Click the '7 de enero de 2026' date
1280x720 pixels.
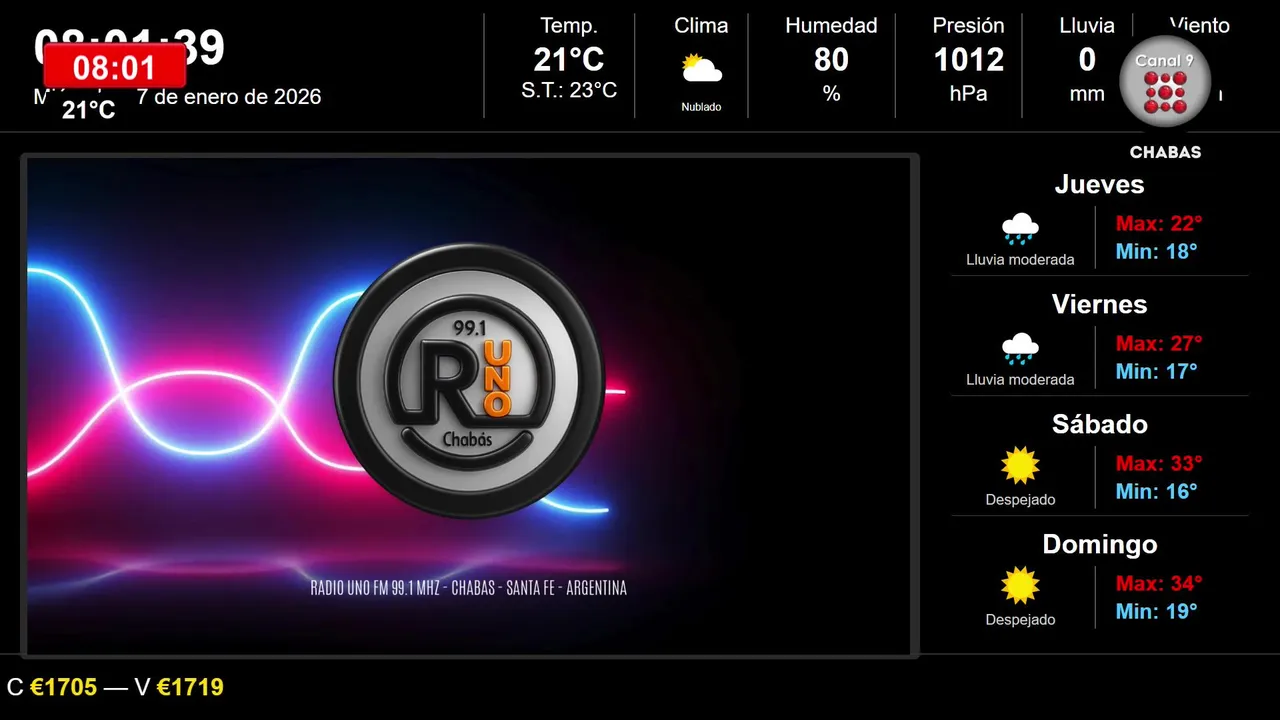[x=229, y=97]
